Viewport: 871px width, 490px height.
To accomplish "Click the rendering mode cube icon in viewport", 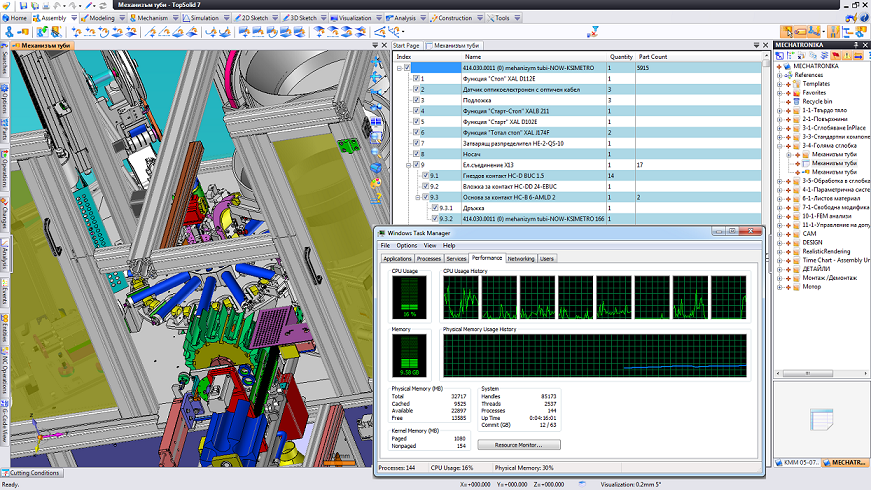I will pos(376,167).
